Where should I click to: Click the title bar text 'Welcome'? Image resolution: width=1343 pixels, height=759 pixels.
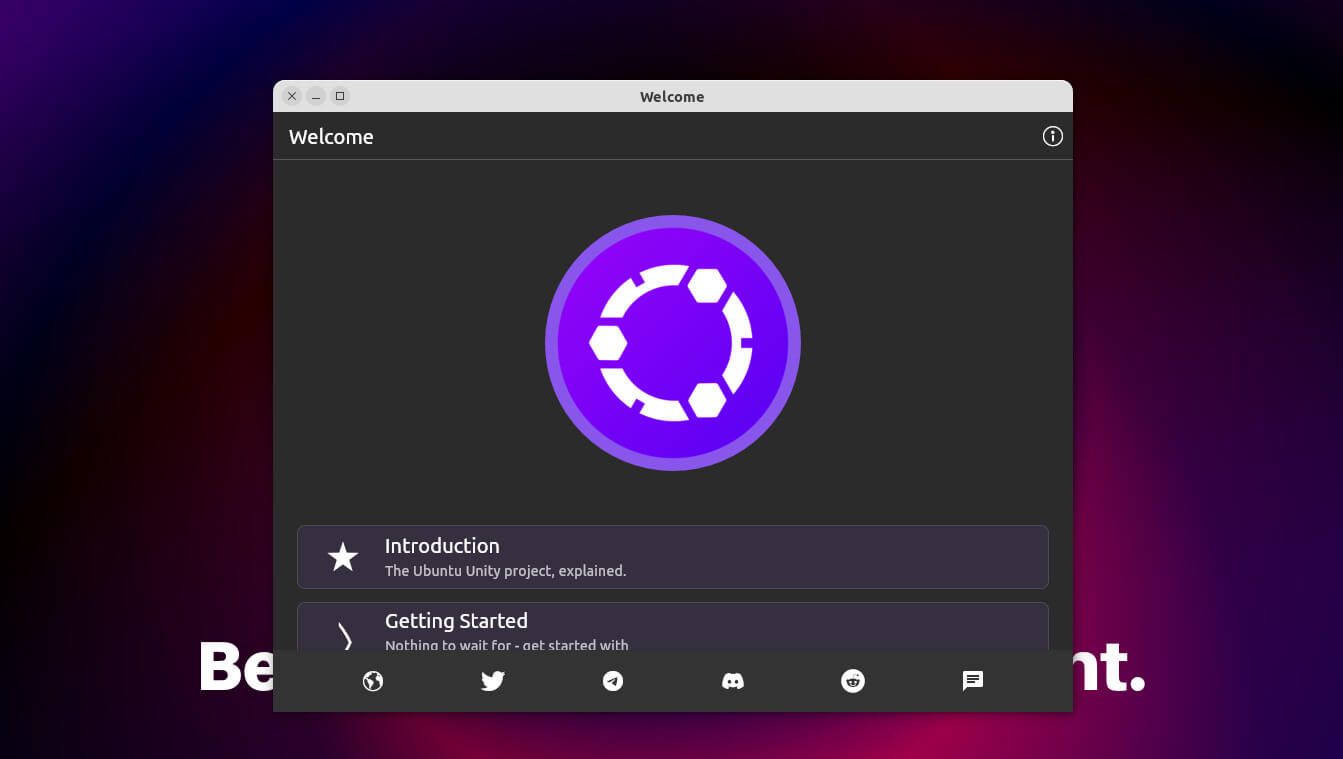click(x=672, y=96)
